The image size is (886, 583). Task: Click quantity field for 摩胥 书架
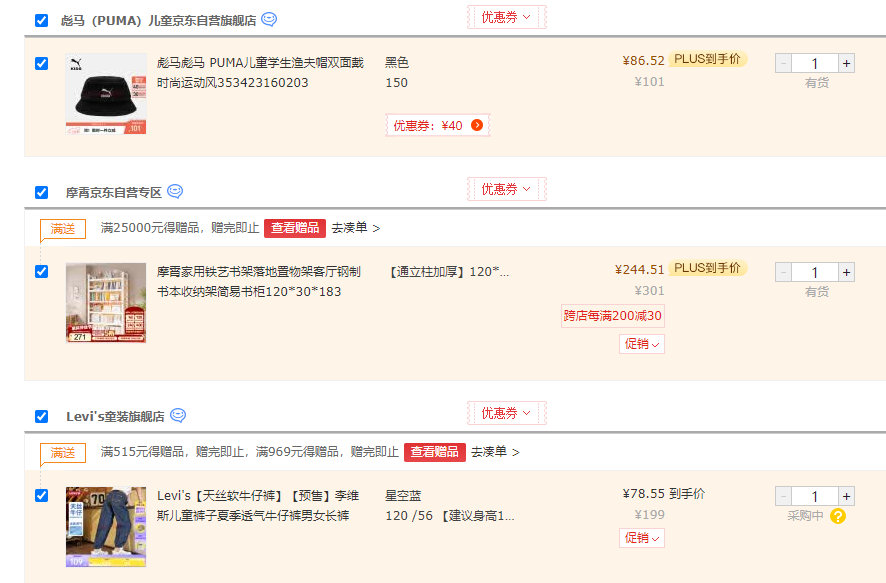(x=815, y=272)
